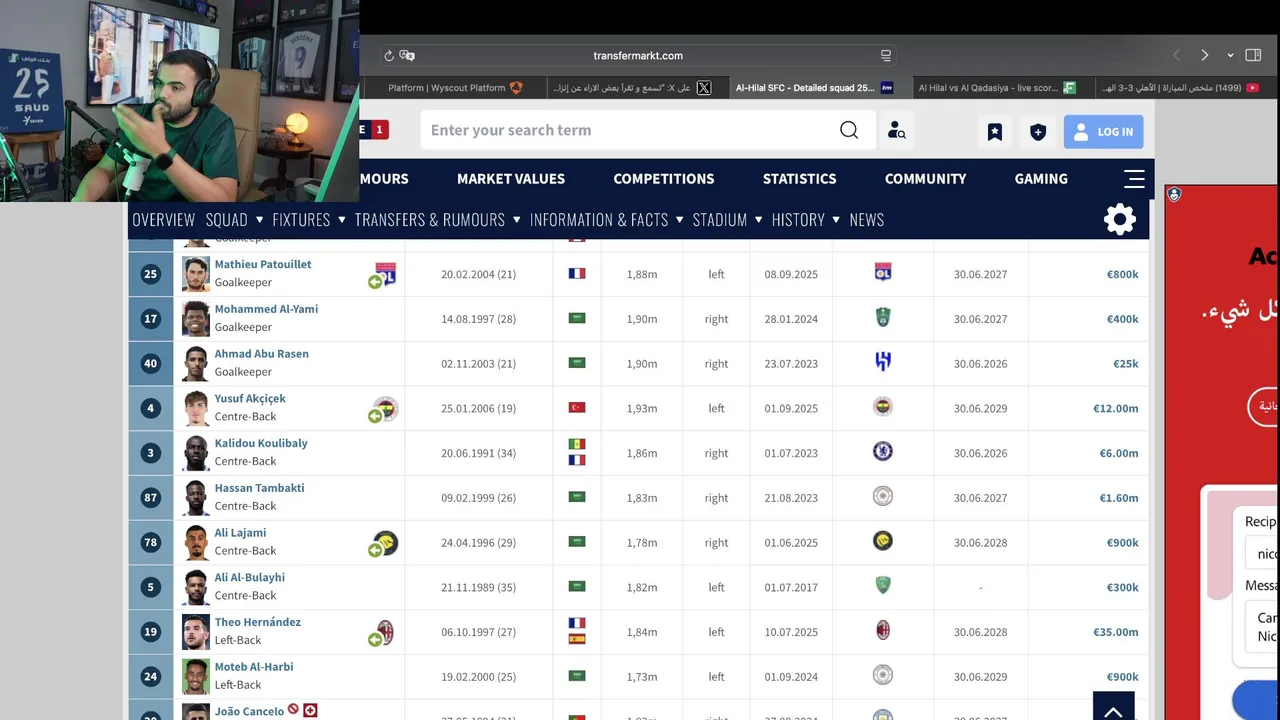Click Kalidou Koulibaly player photo
Viewport: 1280px width, 720px height.
pos(196,453)
